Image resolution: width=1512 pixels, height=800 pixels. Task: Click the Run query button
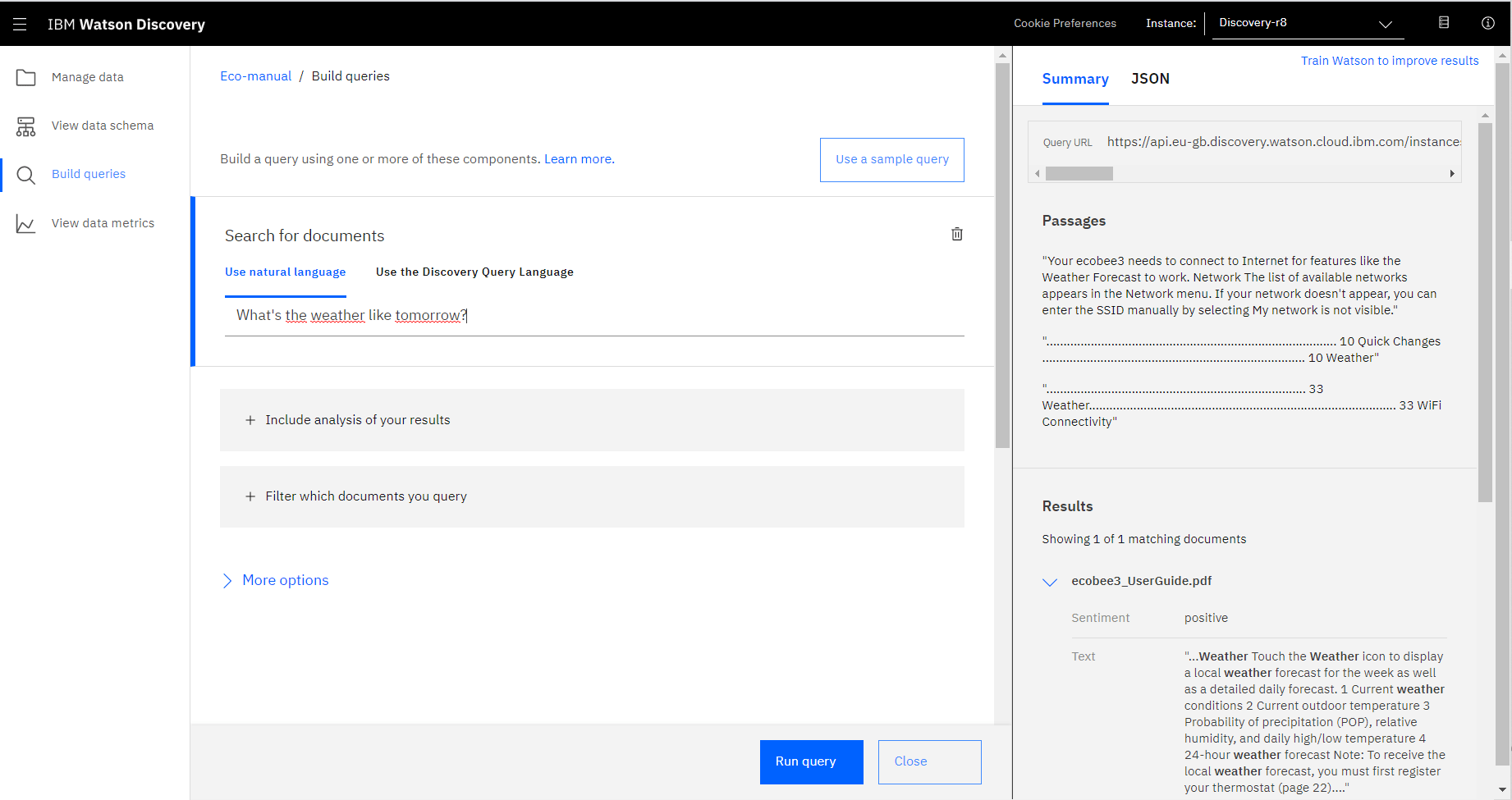(x=810, y=761)
